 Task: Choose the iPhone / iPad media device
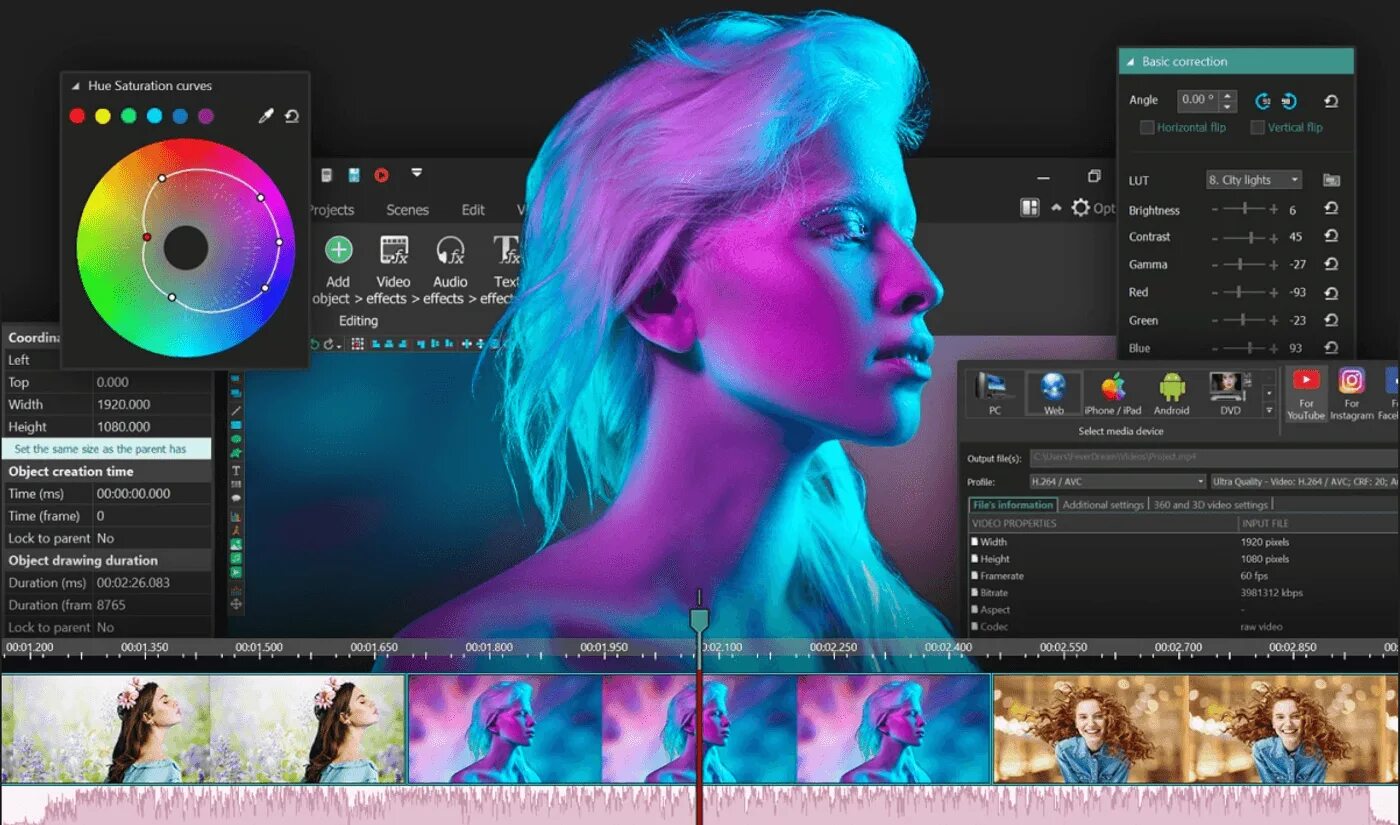click(x=1113, y=393)
